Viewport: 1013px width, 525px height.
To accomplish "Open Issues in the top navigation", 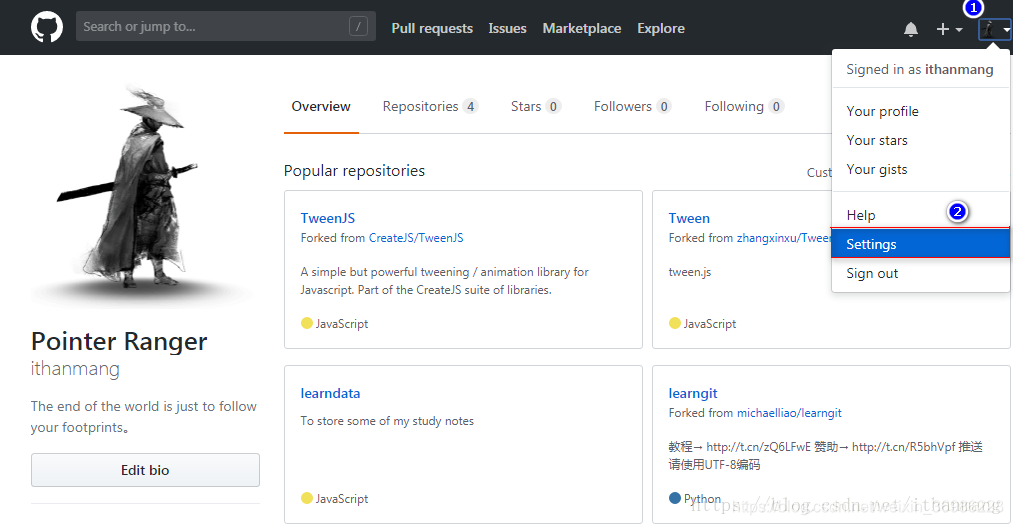I will tap(507, 28).
